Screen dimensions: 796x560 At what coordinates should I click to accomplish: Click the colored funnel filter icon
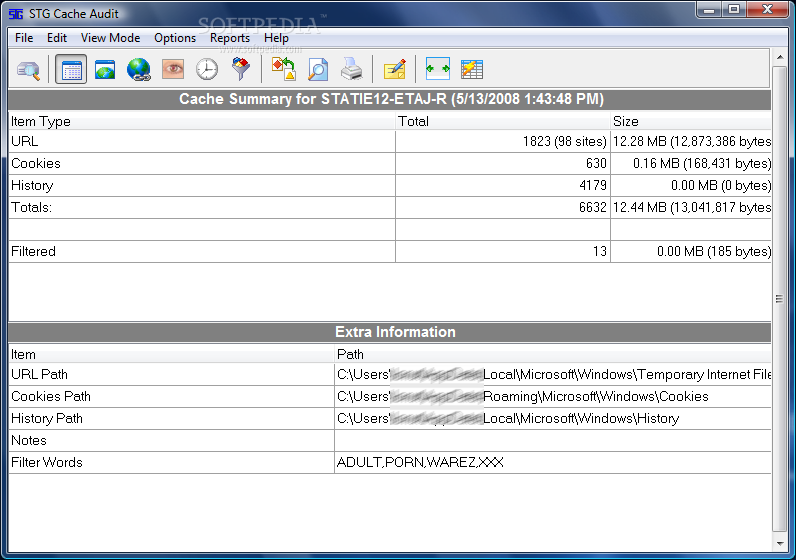pos(241,69)
